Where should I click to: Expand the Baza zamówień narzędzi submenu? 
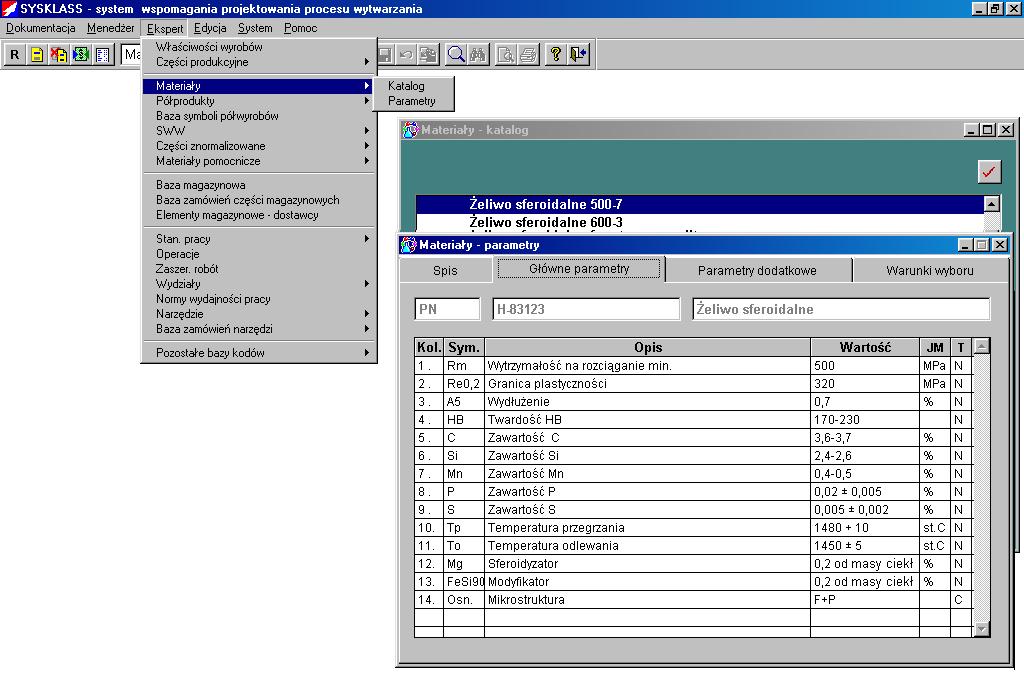(259, 329)
